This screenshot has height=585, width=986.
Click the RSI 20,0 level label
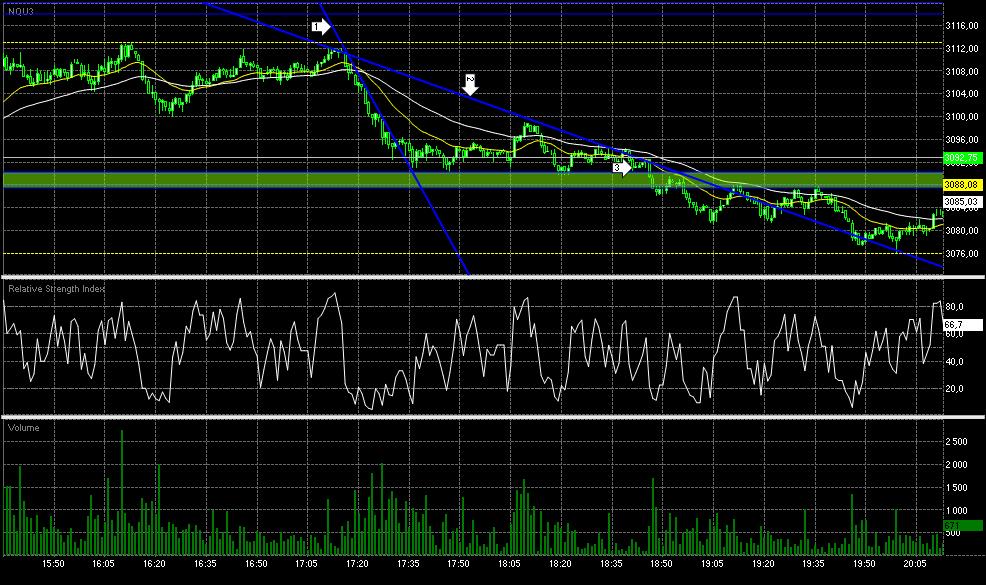point(954,389)
